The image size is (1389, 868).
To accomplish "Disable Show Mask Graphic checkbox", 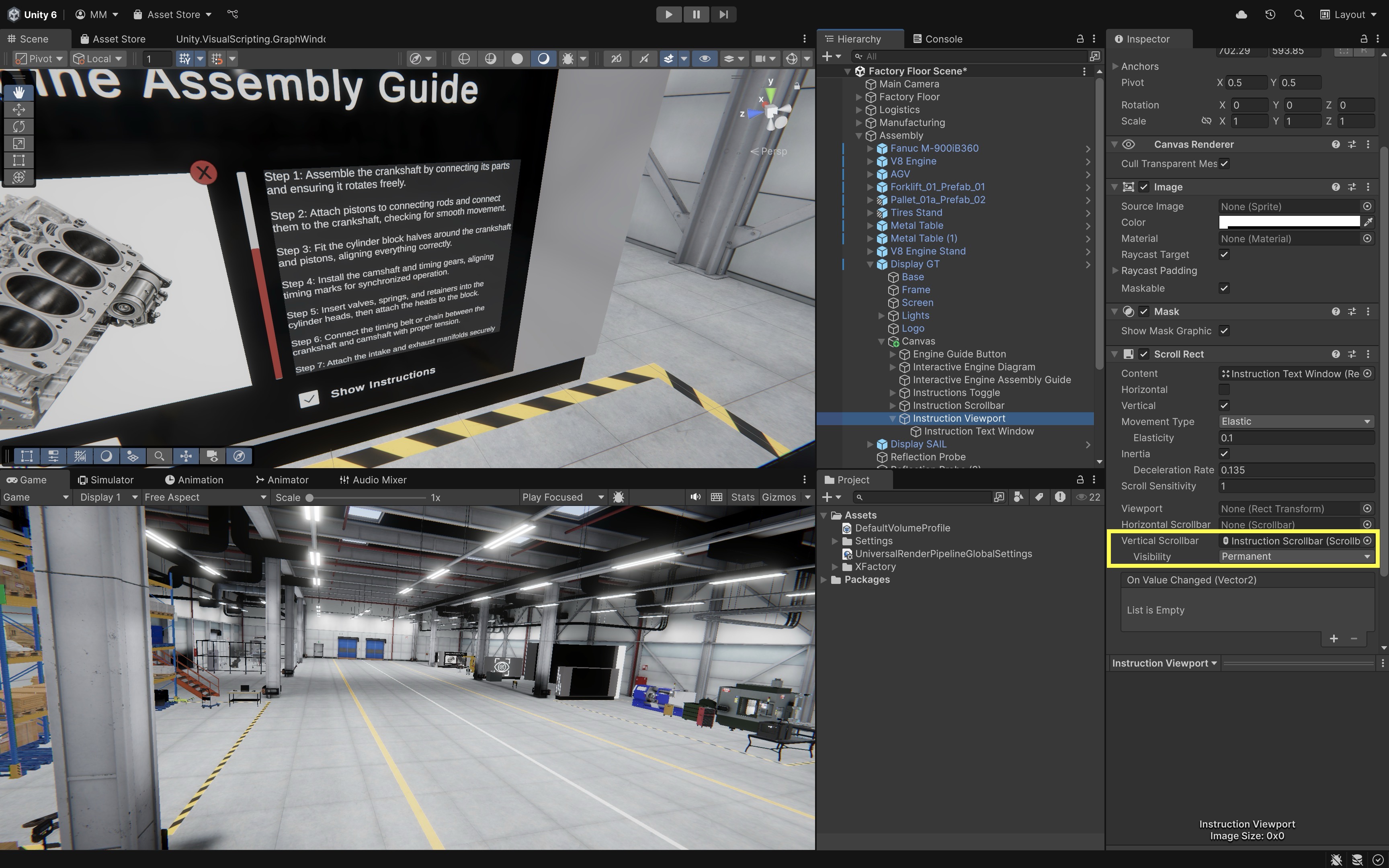I will [1224, 331].
